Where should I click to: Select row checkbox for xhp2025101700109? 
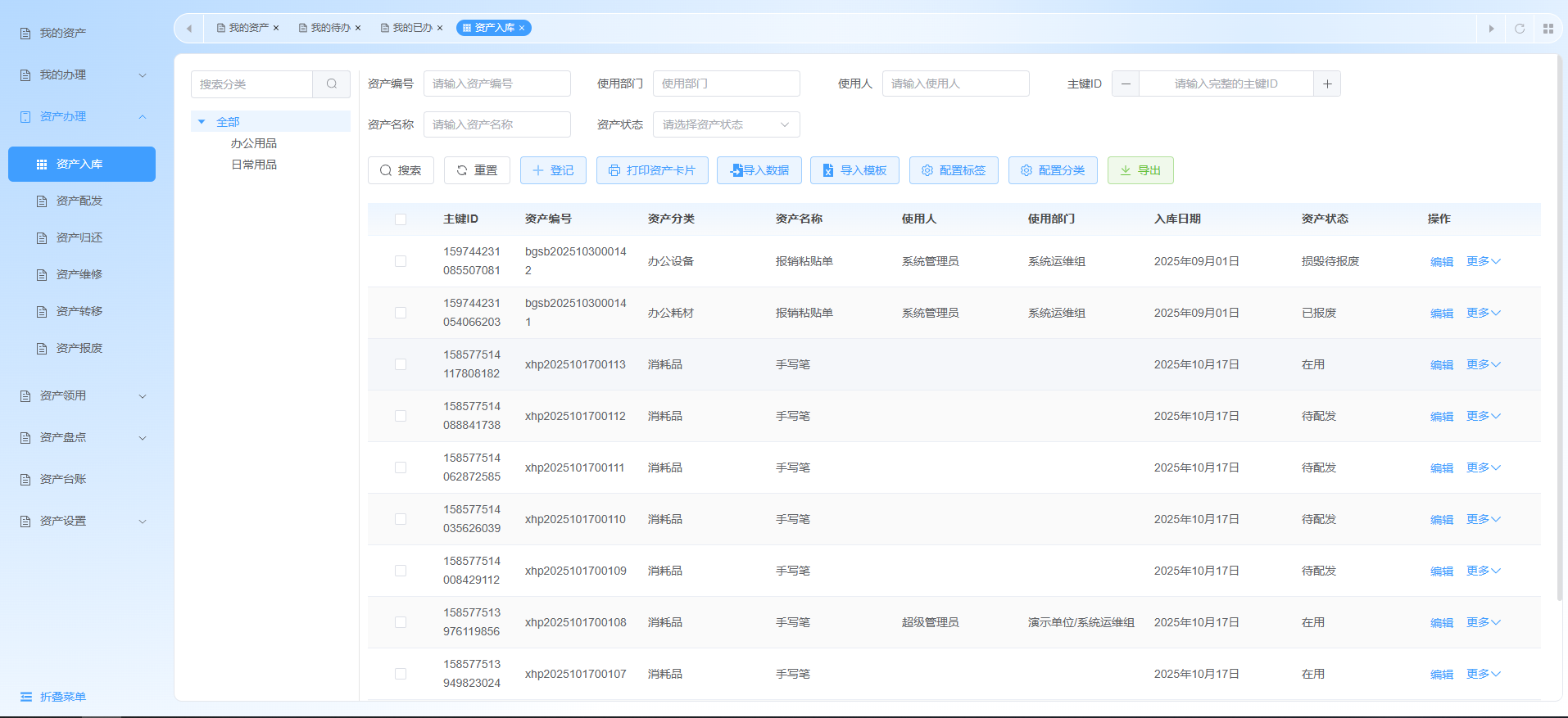[x=401, y=571]
